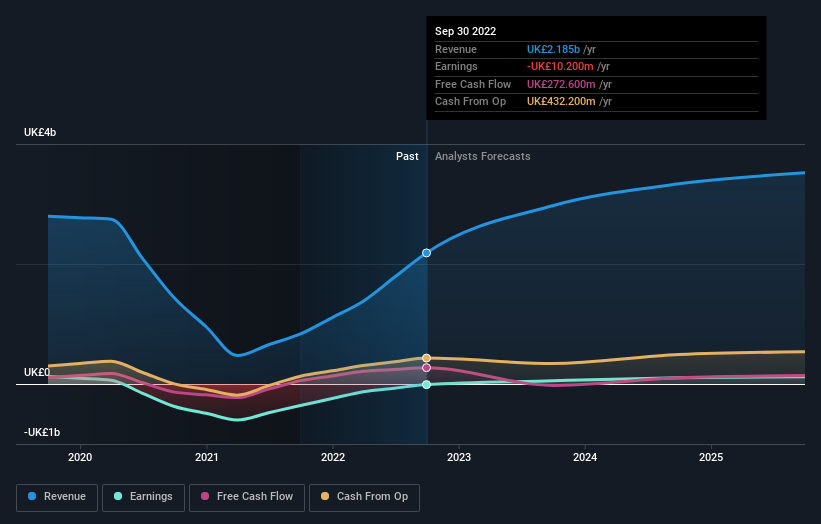Click the Free Cash Flow pink data point
Viewport: 821px width, 524px height.
coord(427,368)
